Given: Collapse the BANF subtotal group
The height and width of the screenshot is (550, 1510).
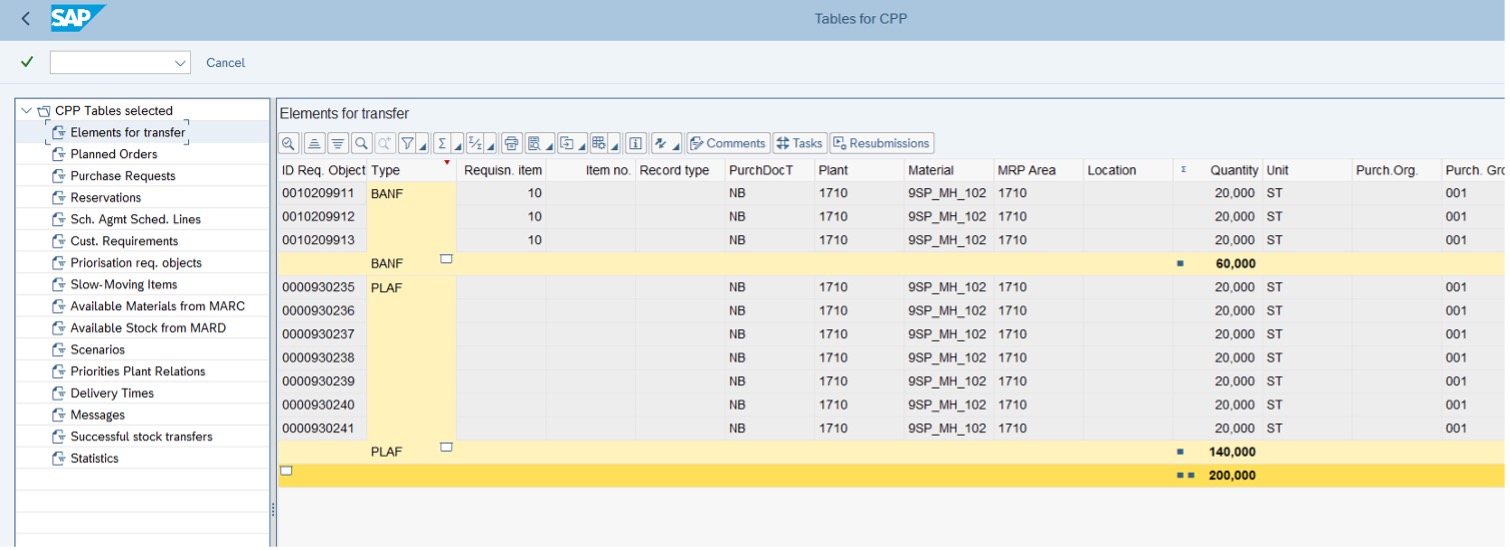Looking at the screenshot, I should click(x=446, y=259).
